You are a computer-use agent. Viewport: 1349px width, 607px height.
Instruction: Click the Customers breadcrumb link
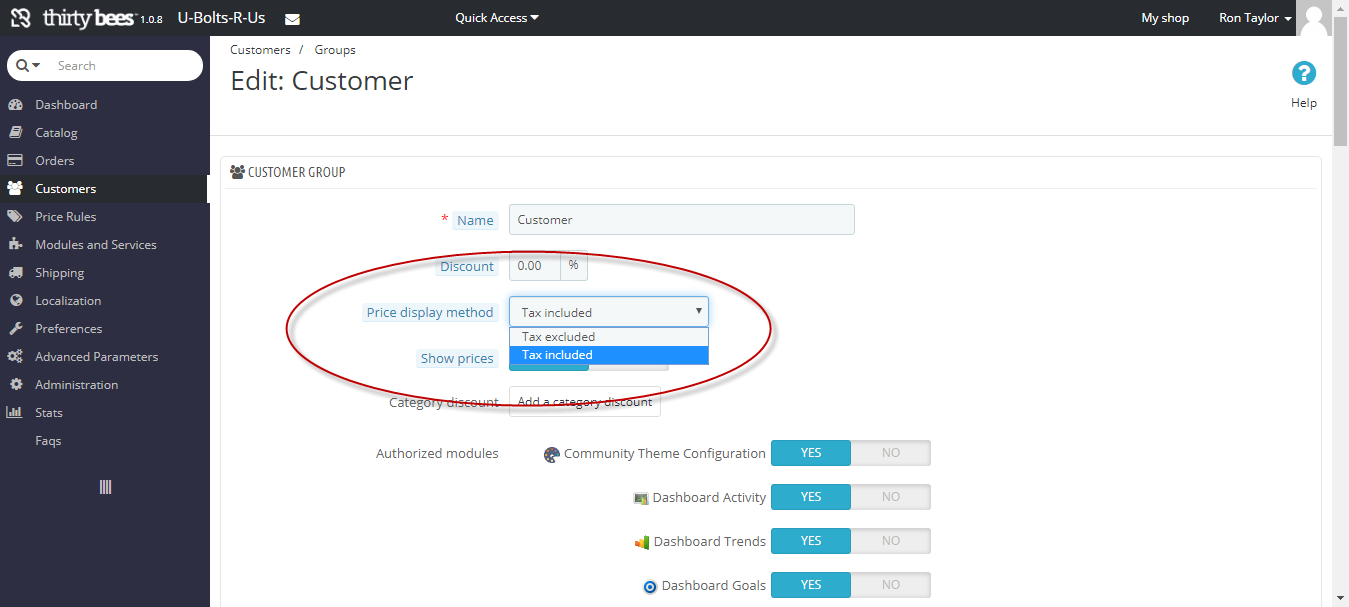[x=260, y=50]
